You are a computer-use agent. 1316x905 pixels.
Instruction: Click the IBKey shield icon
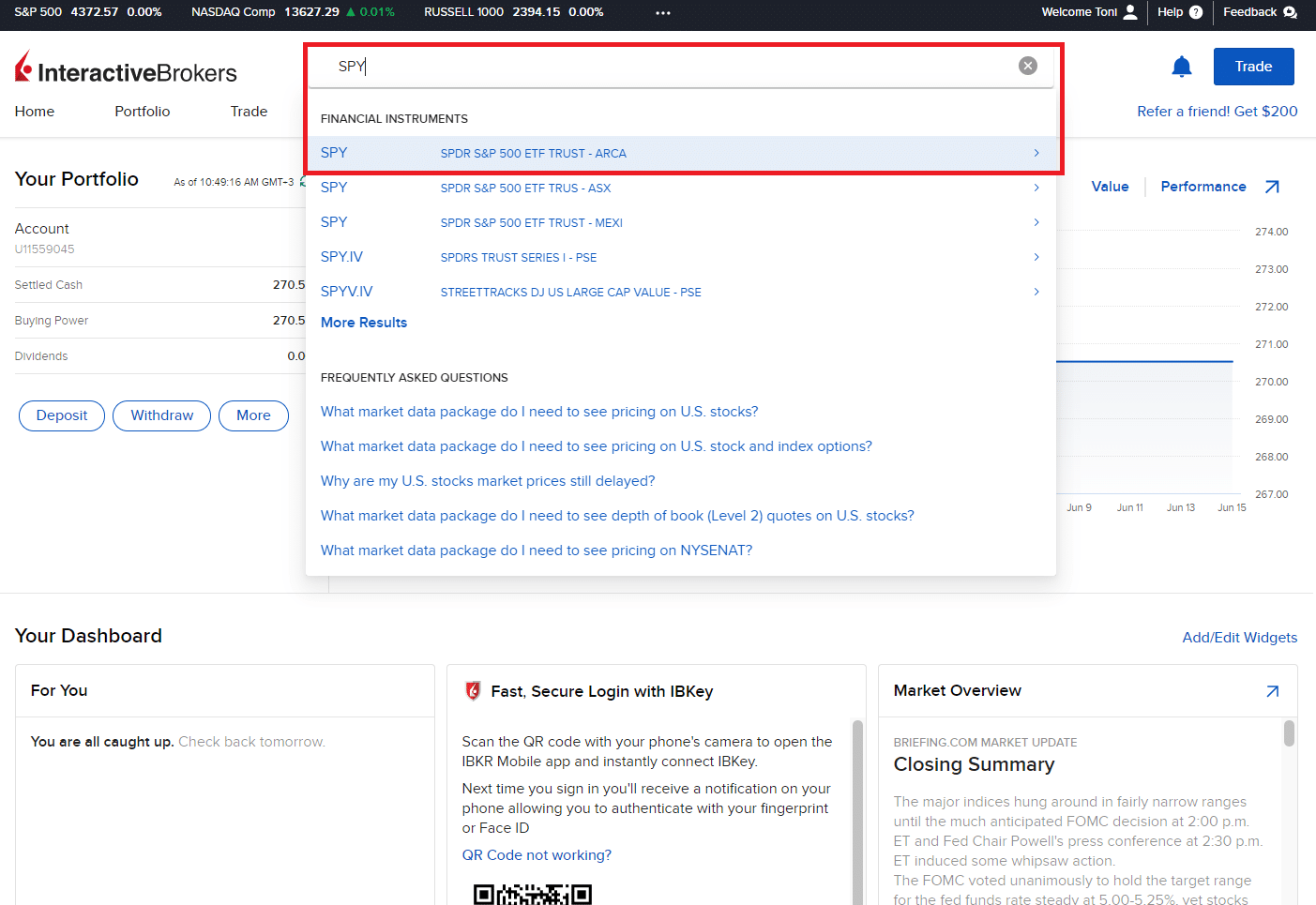coord(473,691)
